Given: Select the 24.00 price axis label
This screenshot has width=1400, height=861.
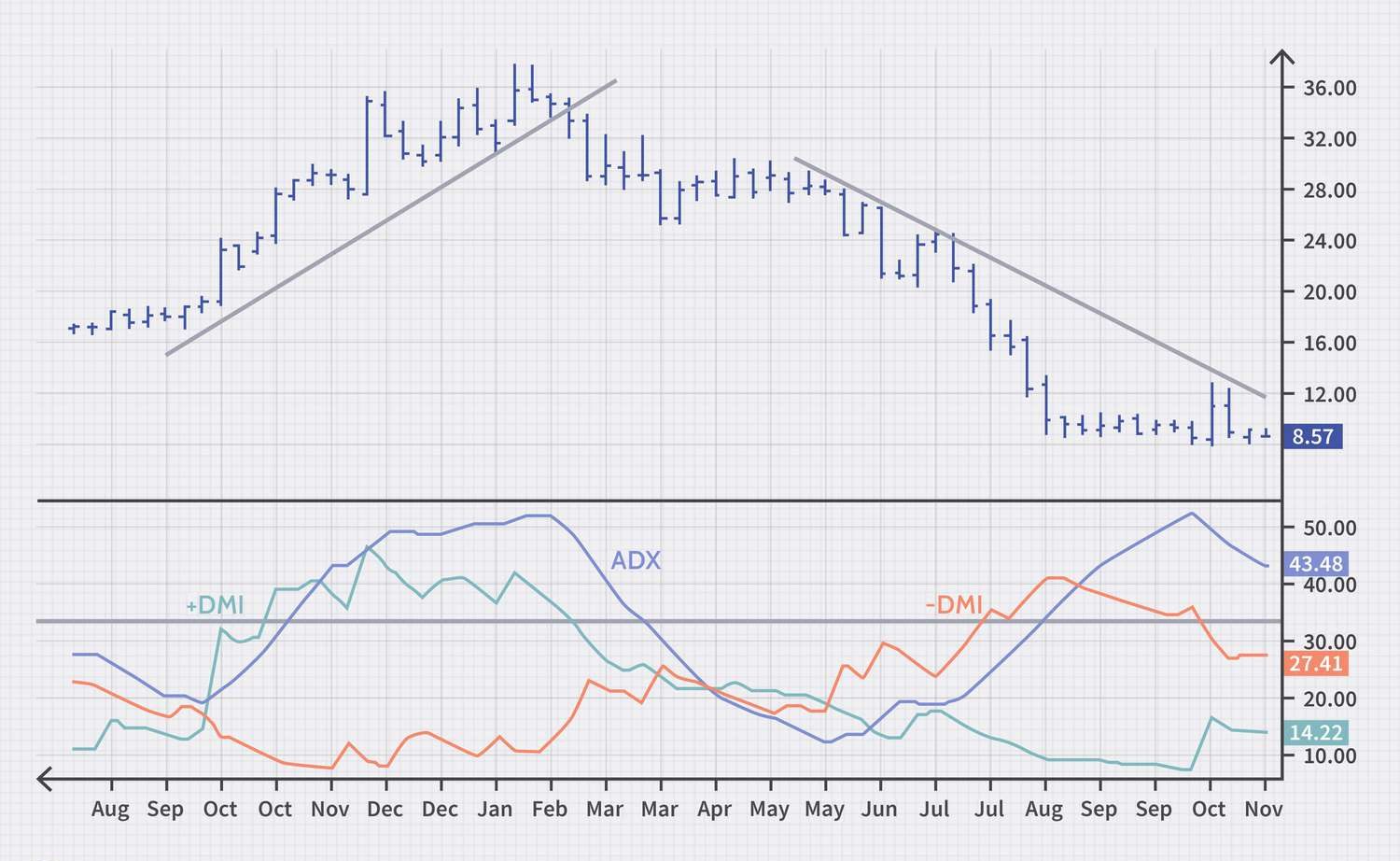Looking at the screenshot, I should click(1330, 241).
